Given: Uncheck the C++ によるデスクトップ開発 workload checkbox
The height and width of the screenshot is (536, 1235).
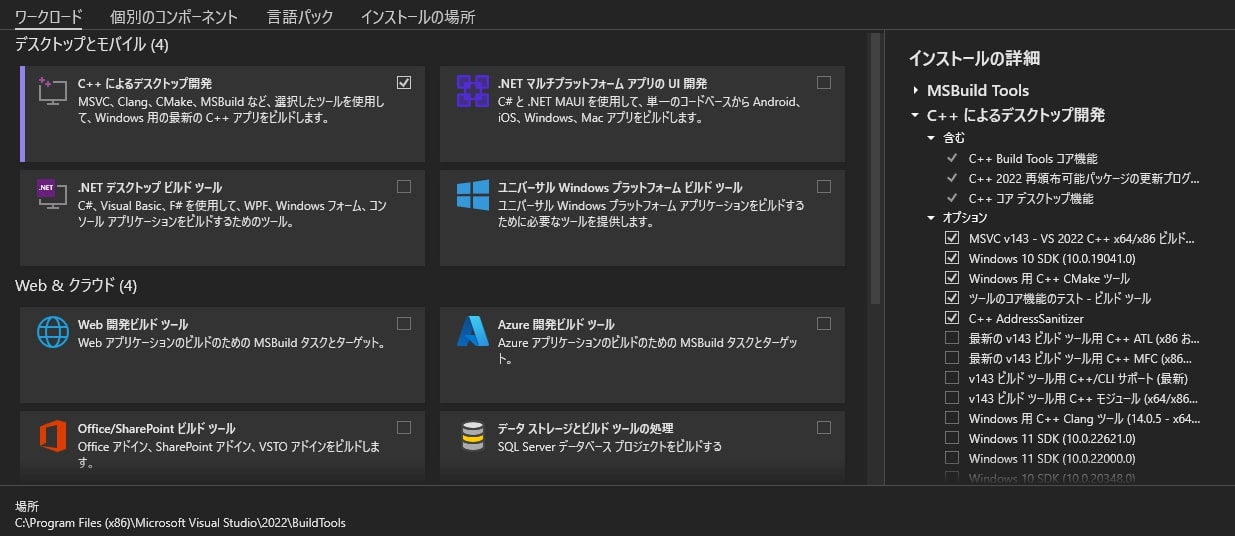Looking at the screenshot, I should tap(404, 83).
